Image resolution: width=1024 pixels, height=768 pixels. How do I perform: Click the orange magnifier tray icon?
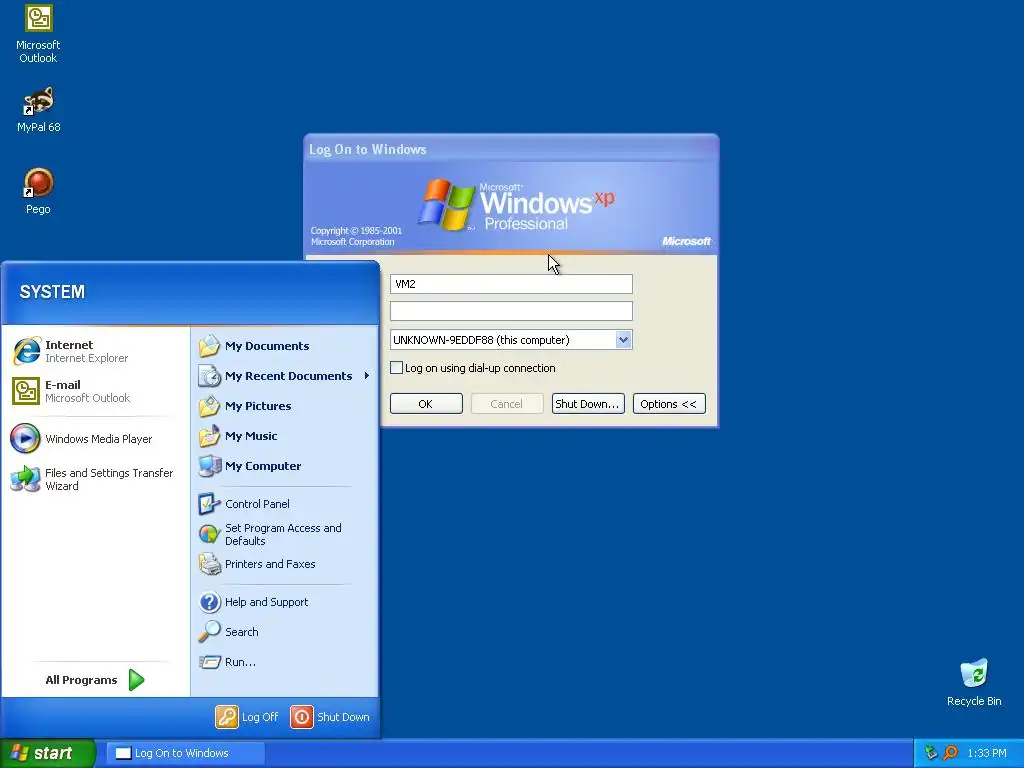click(950, 753)
